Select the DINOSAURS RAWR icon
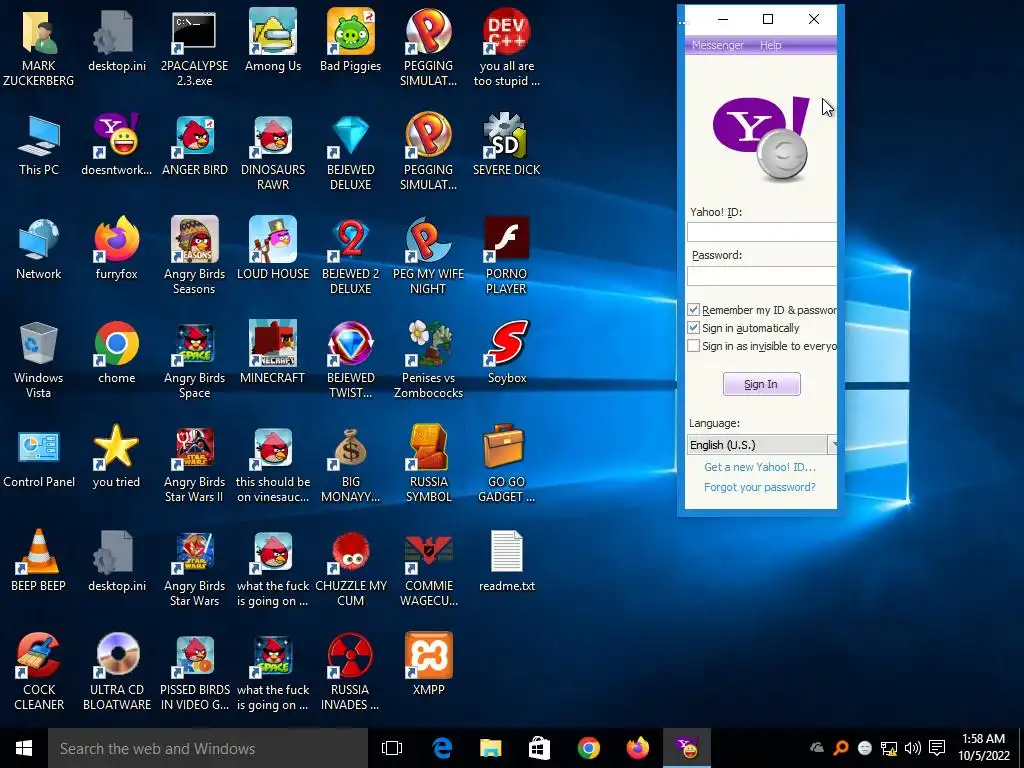The height and width of the screenshot is (768, 1024). click(273, 151)
